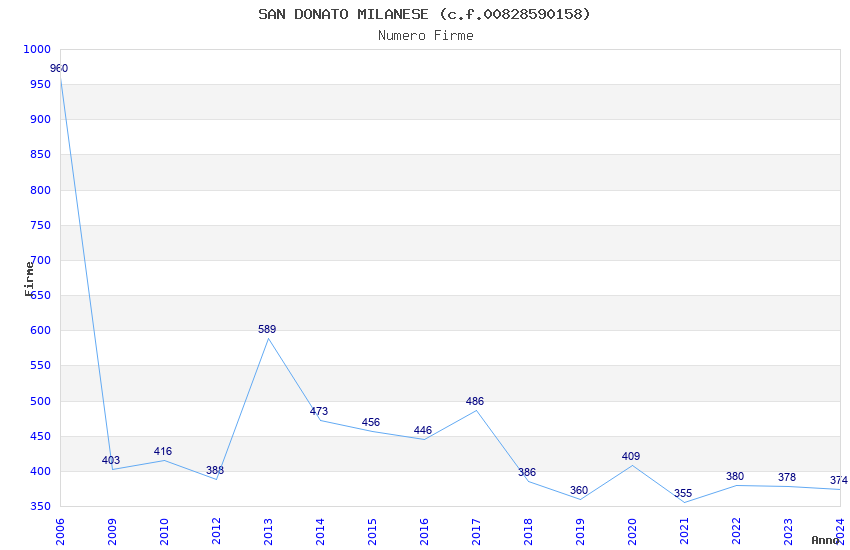Viewport: 850px width, 550px height.
Task: Click the 950 y-axis tick label
Action: click(40, 85)
